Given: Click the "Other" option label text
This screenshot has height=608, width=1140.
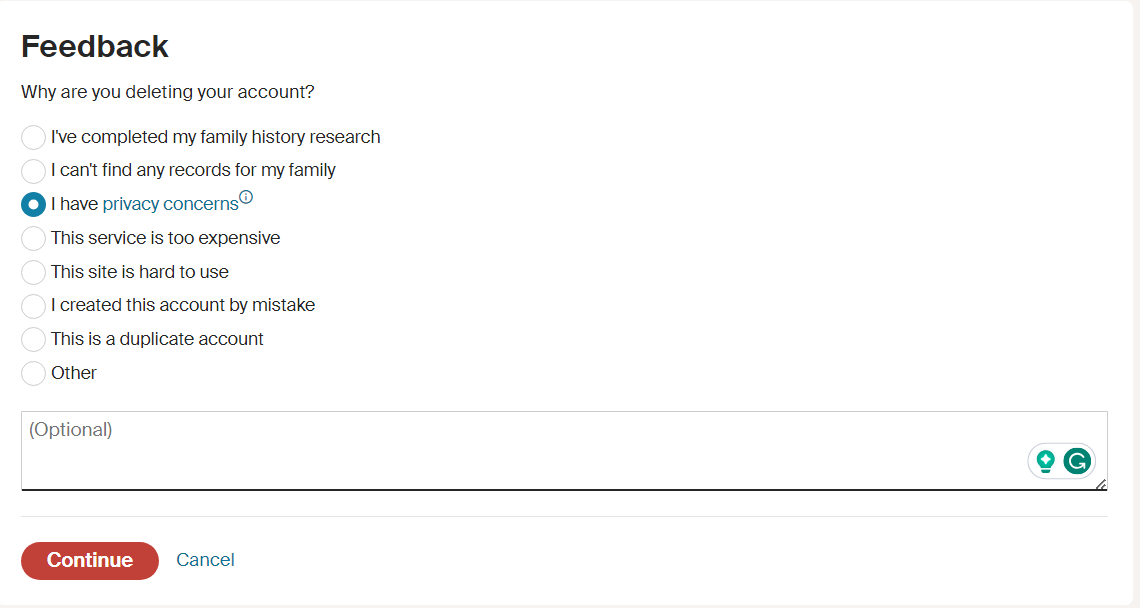Looking at the screenshot, I should [74, 373].
